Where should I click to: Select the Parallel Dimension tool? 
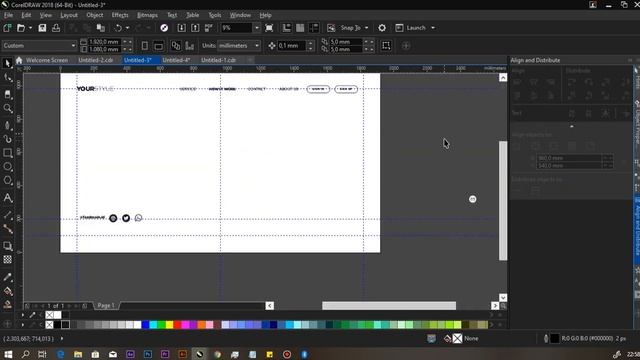coord(7,215)
